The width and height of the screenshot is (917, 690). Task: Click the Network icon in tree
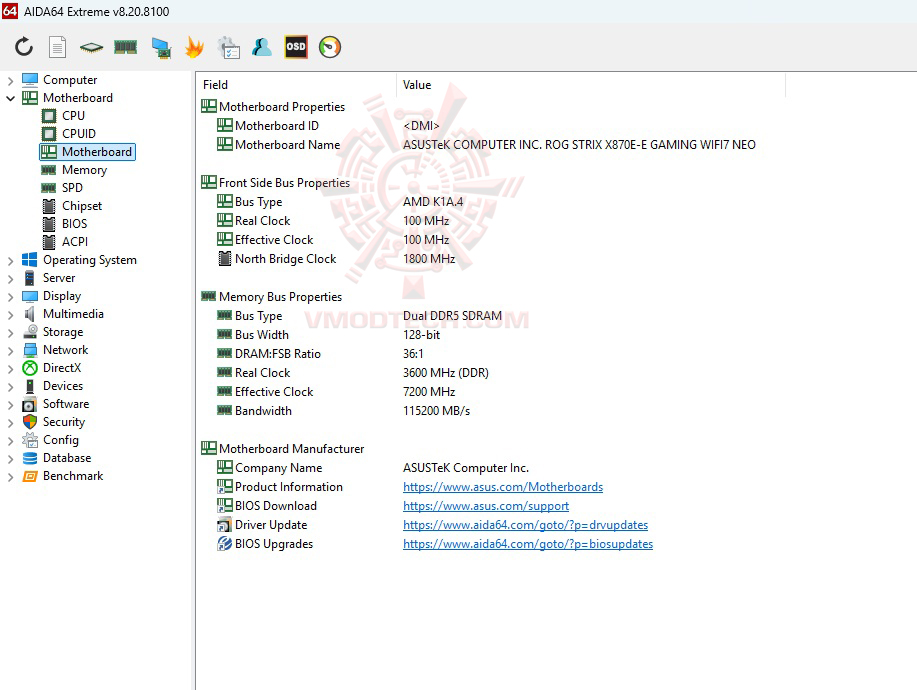[x=30, y=350]
